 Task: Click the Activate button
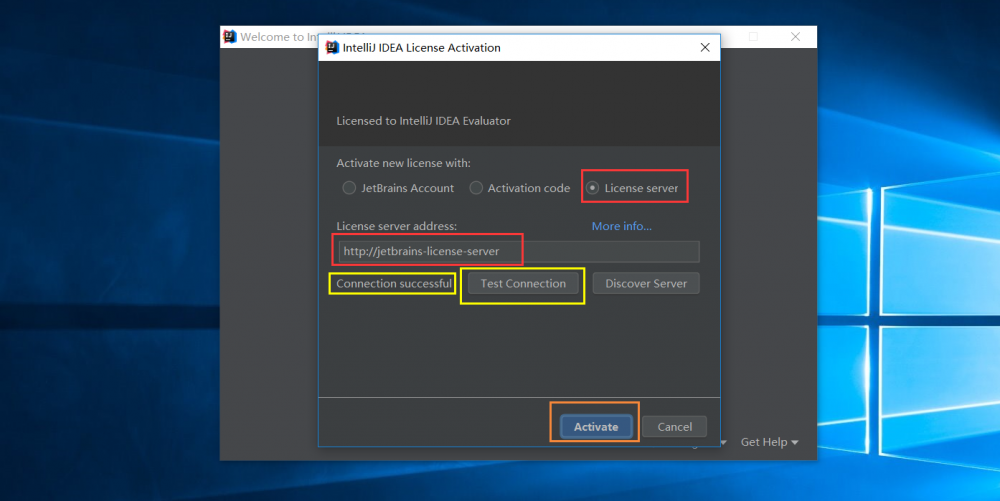point(596,427)
